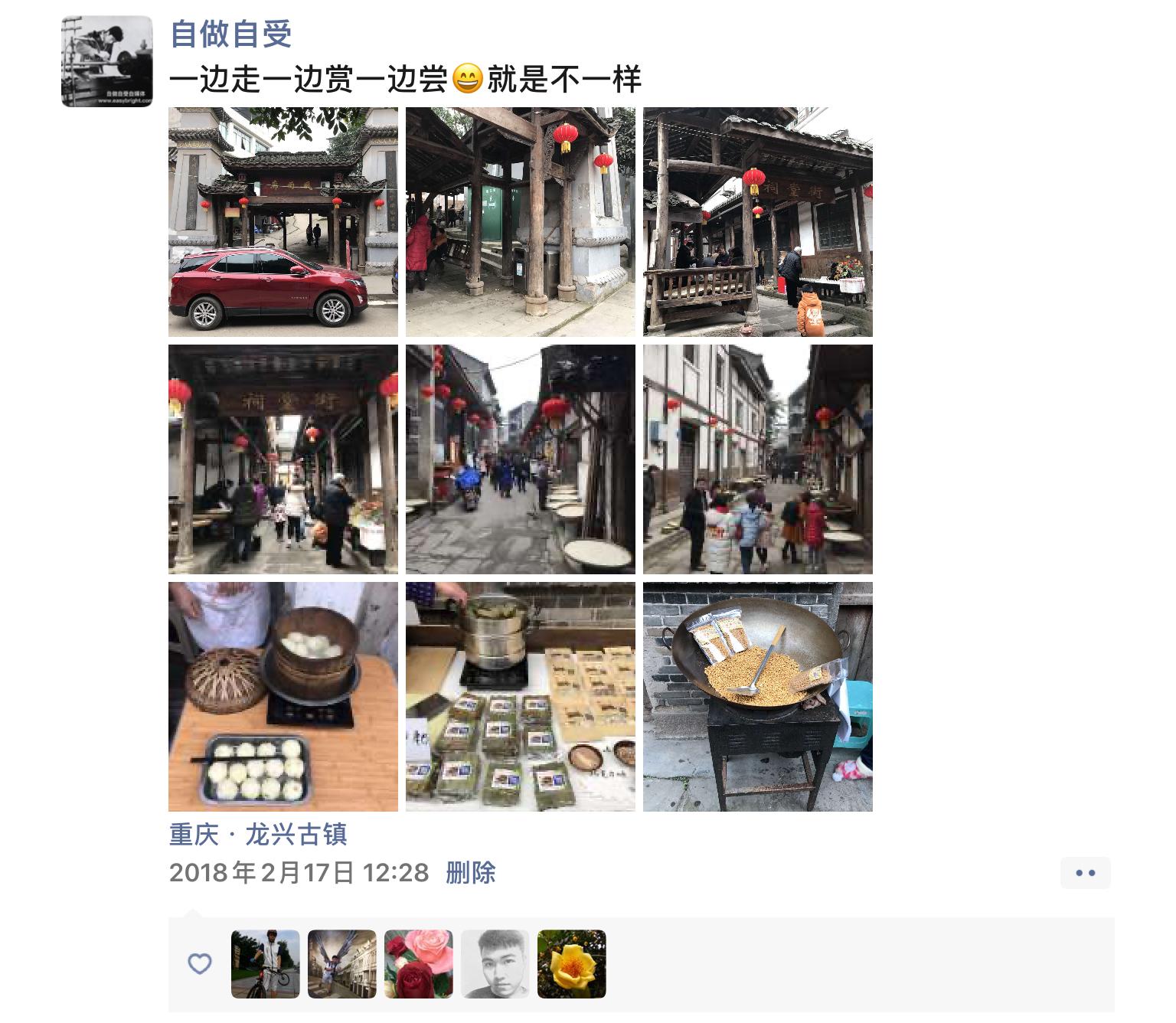Viewport: 1176px width, 1023px height.
Task: Open the cyclist avatar in likes
Action: click(266, 964)
